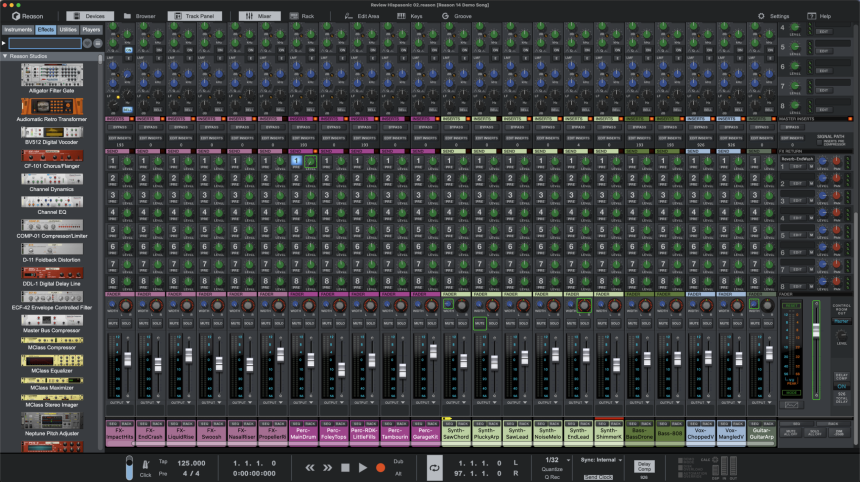Toggle the metronome Click icon

146,464
